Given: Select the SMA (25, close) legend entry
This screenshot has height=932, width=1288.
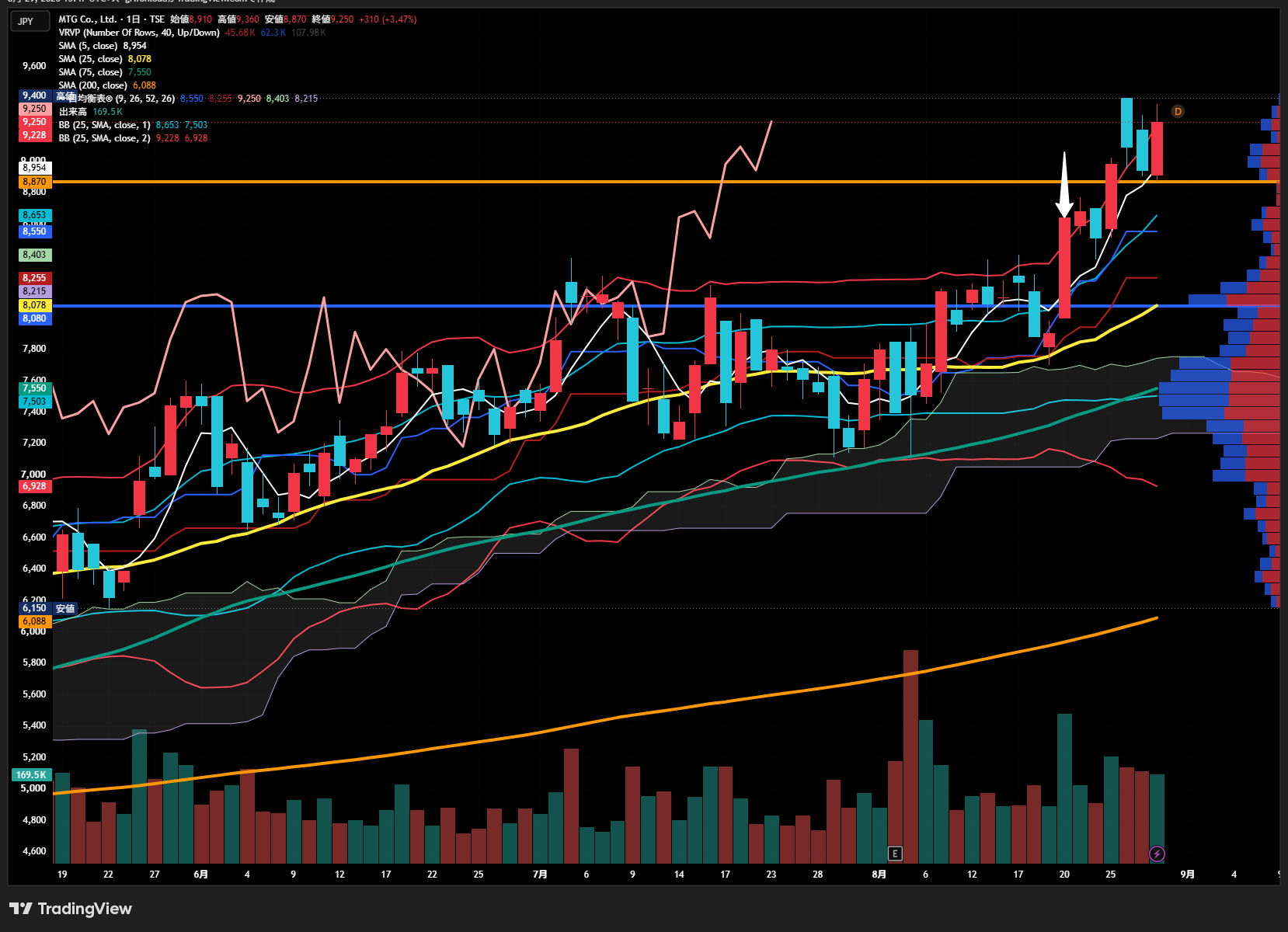Looking at the screenshot, I should pos(90,59).
